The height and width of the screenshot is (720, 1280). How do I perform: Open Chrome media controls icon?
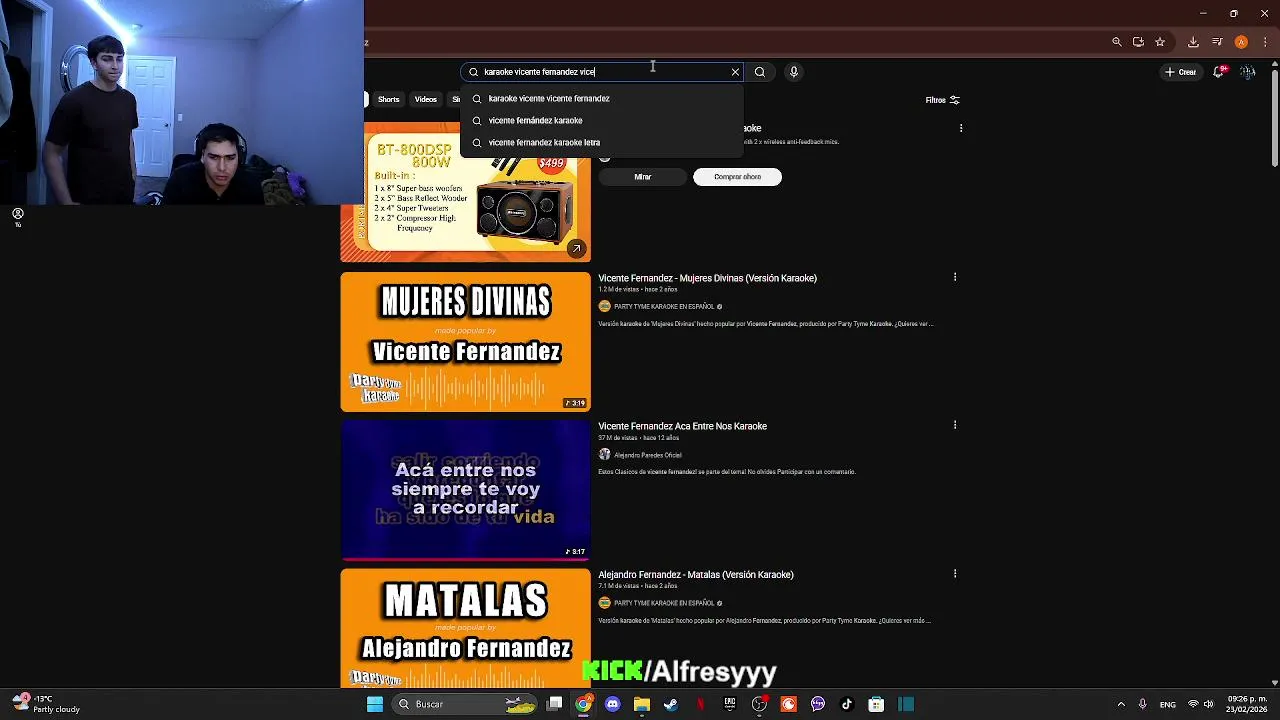point(1217,42)
